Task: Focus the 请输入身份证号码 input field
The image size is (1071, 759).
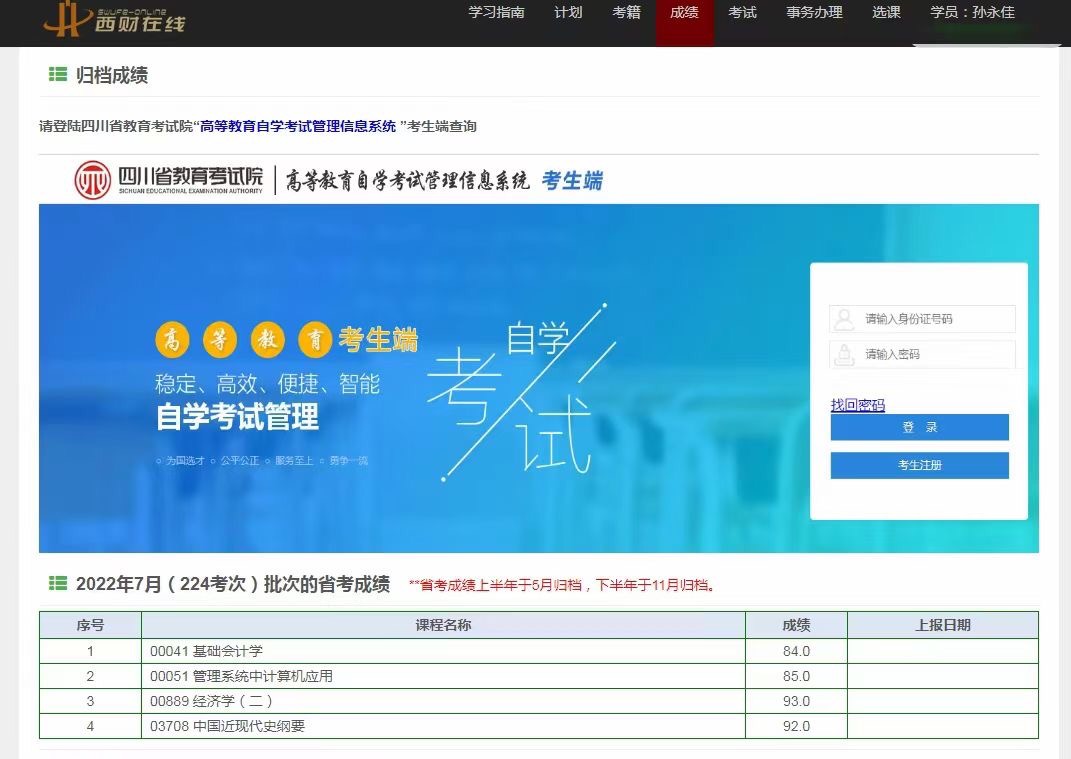Action: tap(922, 319)
